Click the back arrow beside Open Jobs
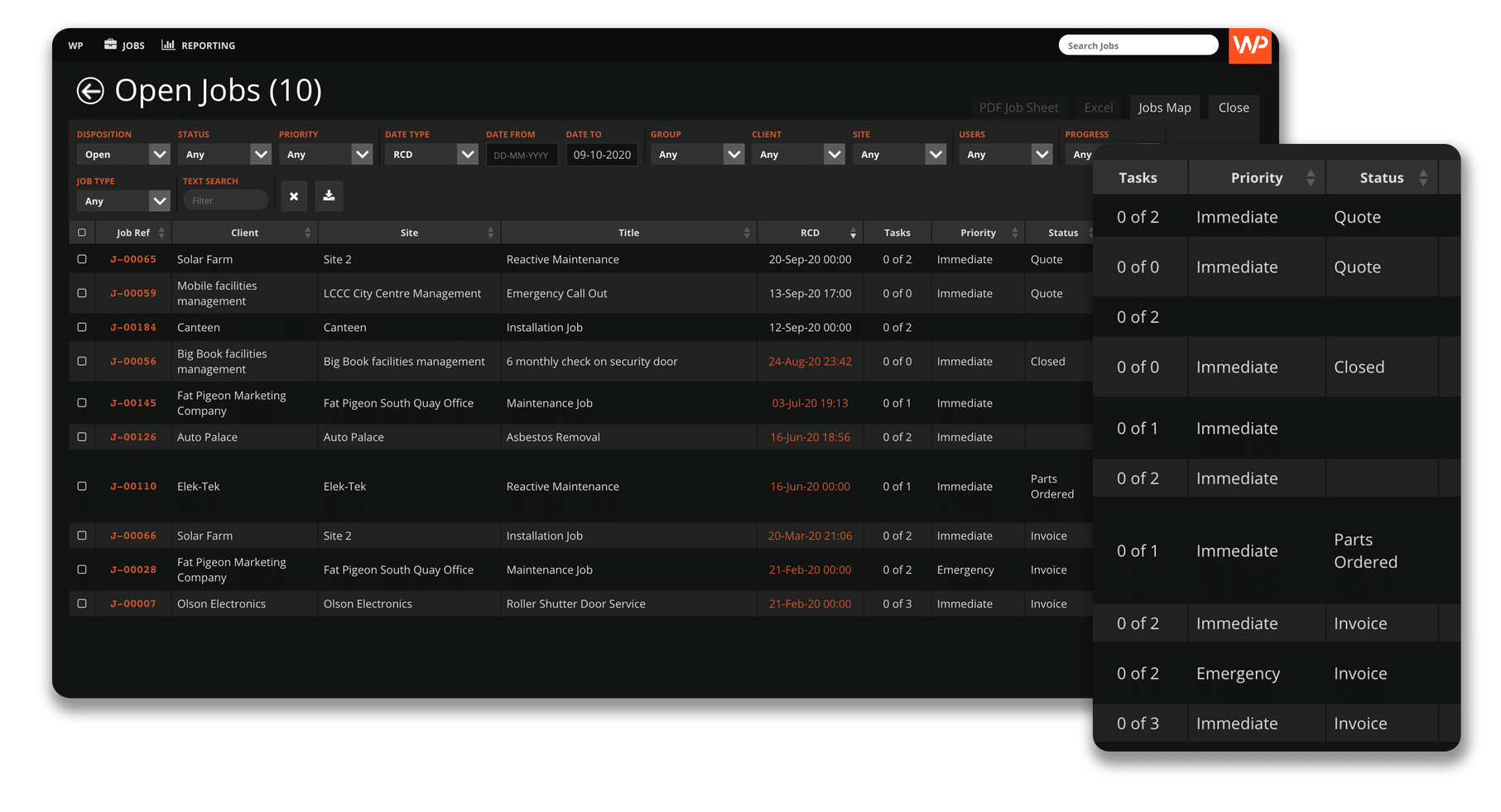The height and width of the screenshot is (812, 1501). [90, 90]
